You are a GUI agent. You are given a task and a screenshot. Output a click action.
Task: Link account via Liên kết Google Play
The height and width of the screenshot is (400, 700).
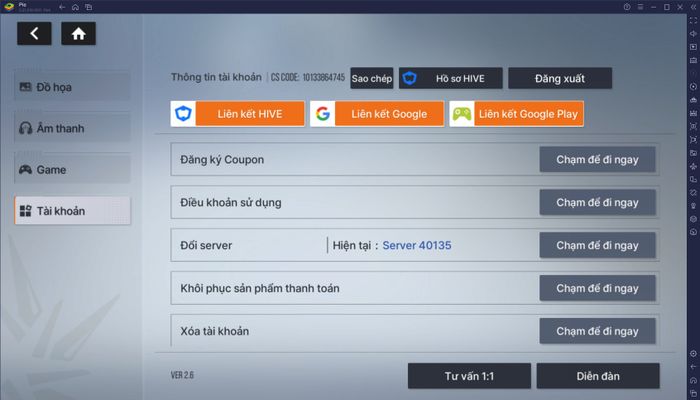517,114
